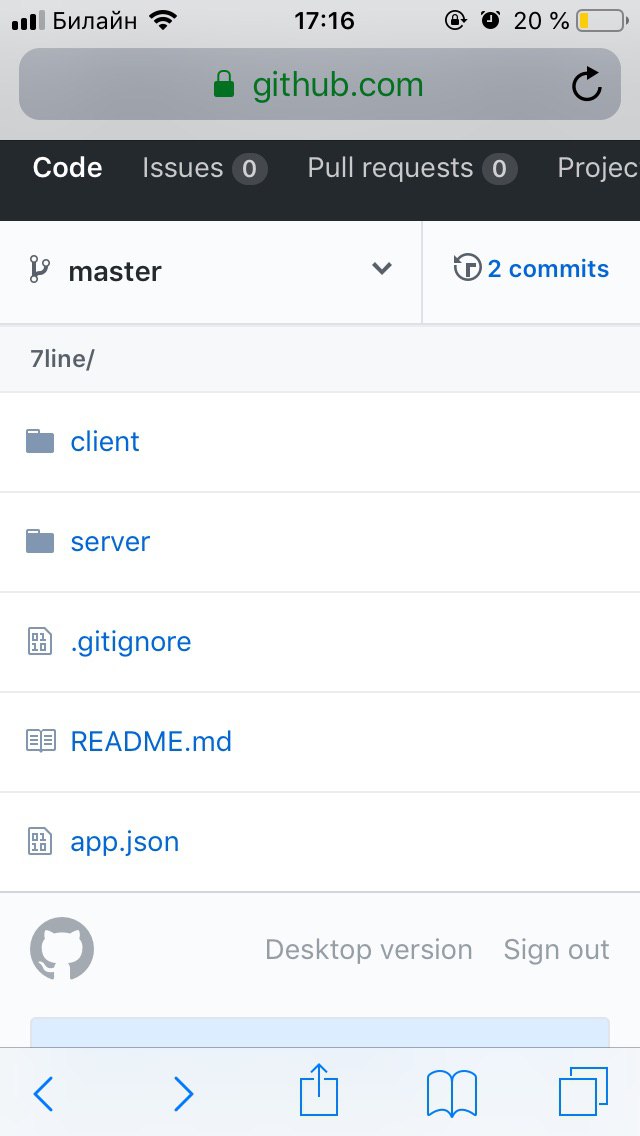Tap the cellular signal bars
The height and width of the screenshot is (1136, 640).
(x=28, y=20)
